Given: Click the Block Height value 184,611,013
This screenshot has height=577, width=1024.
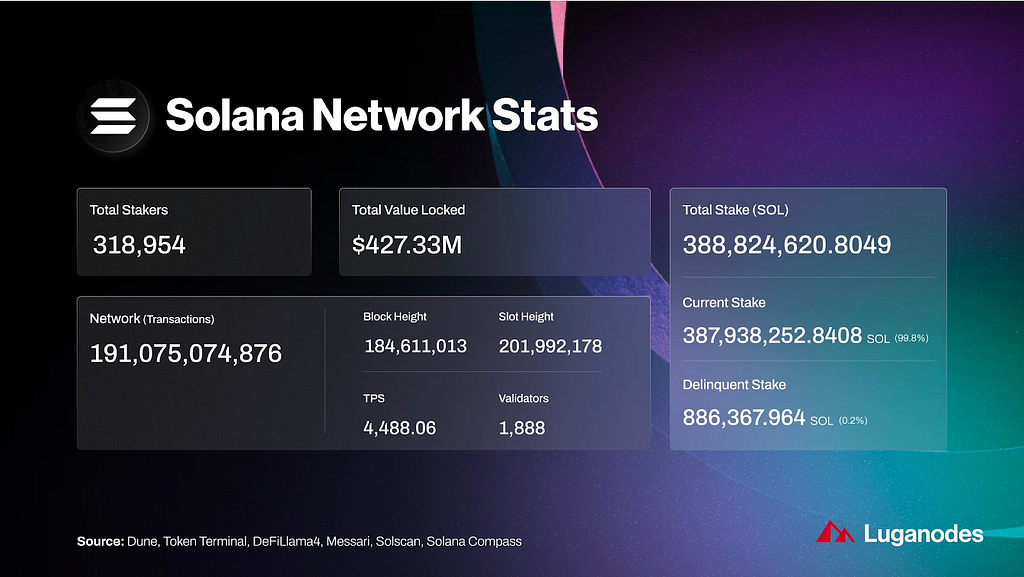Looking at the screenshot, I should (x=415, y=346).
